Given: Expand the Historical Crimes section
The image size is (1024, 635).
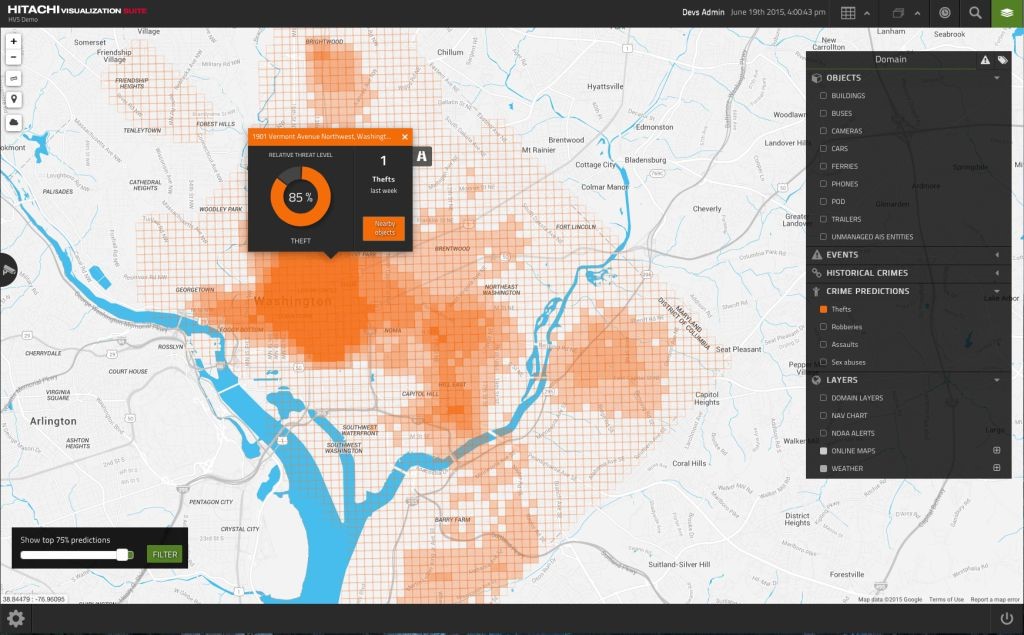Looking at the screenshot, I should 997,273.
